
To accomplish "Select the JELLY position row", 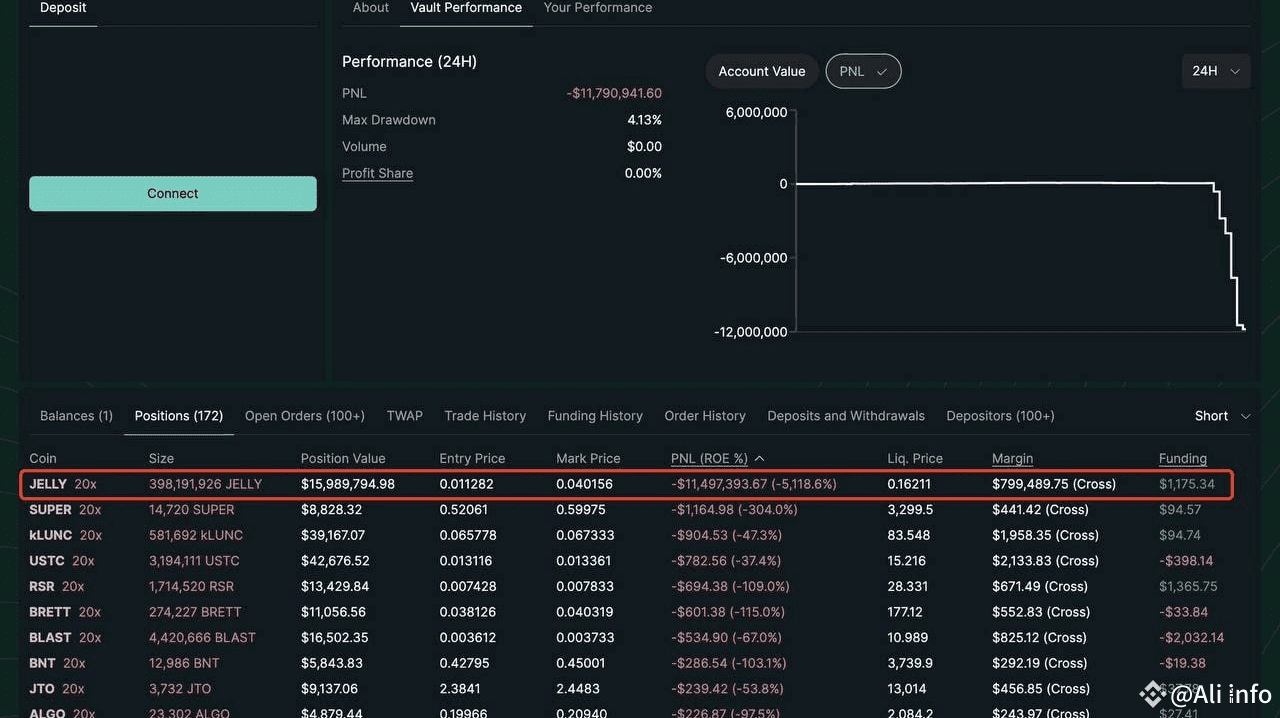I will (628, 484).
